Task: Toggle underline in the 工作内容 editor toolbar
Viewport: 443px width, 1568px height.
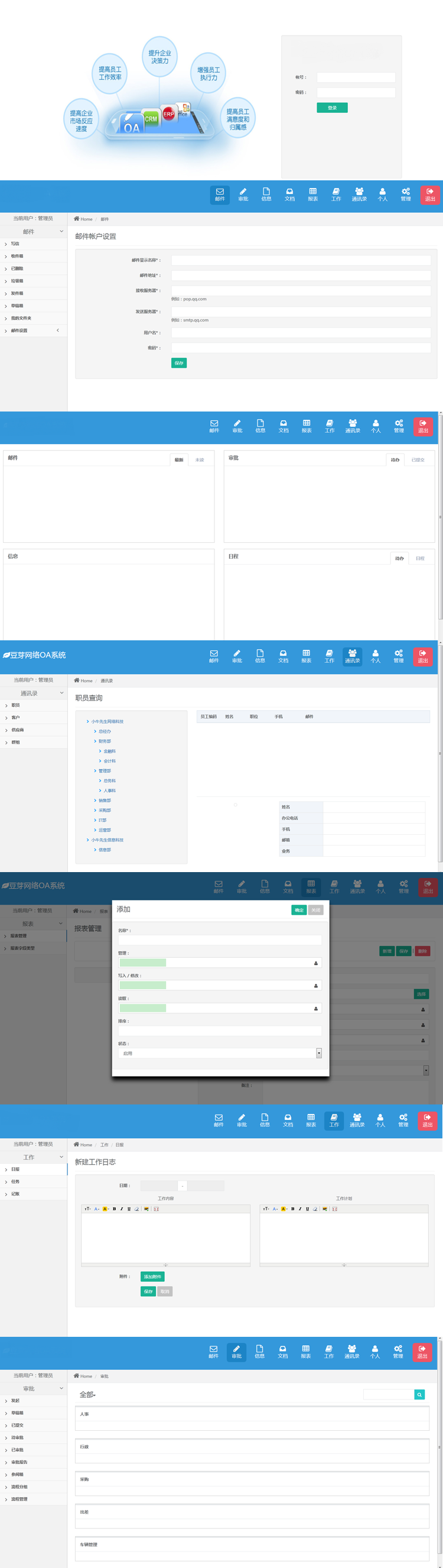Action: point(129,1209)
